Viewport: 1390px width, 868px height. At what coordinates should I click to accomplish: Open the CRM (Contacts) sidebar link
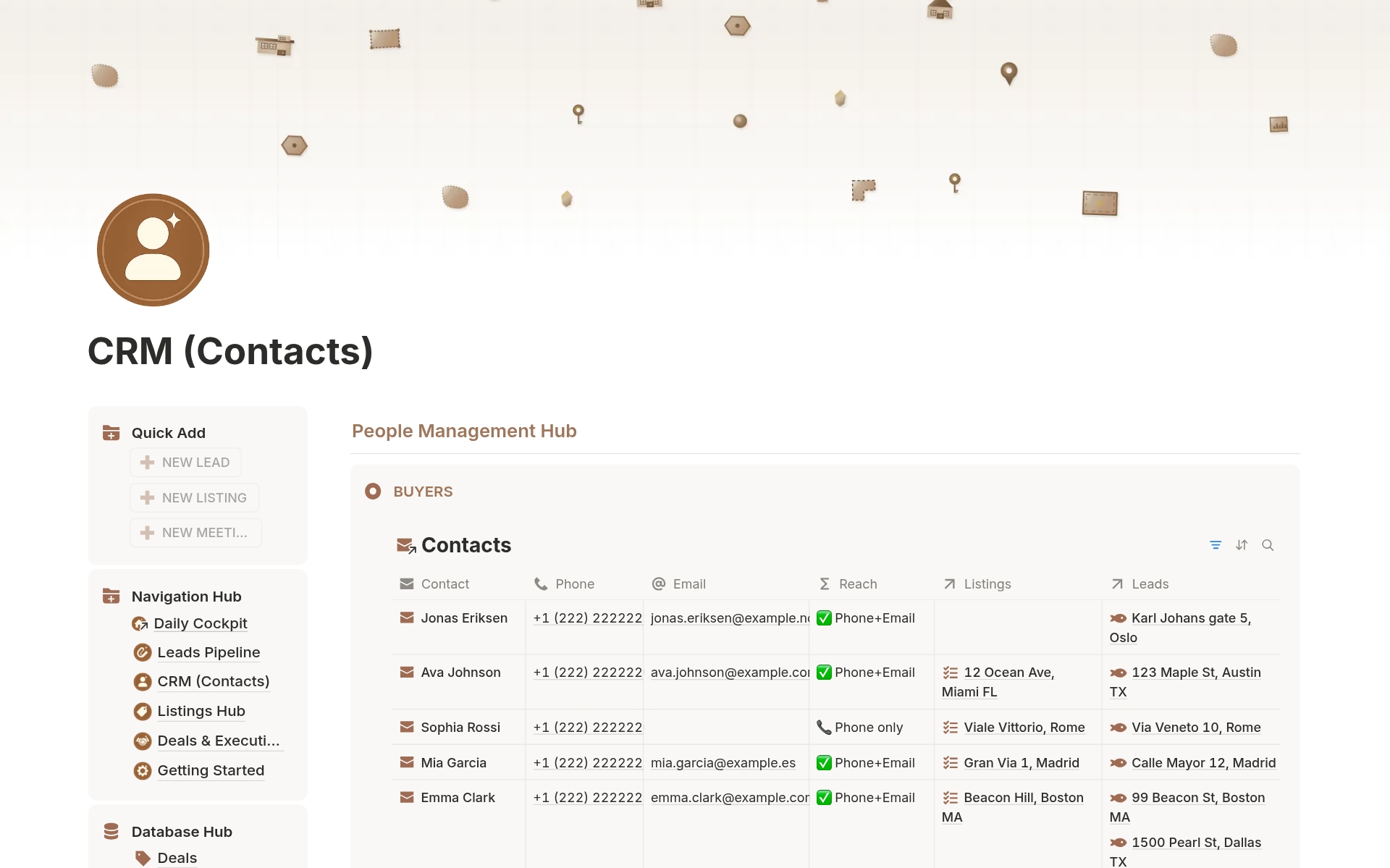click(x=214, y=682)
